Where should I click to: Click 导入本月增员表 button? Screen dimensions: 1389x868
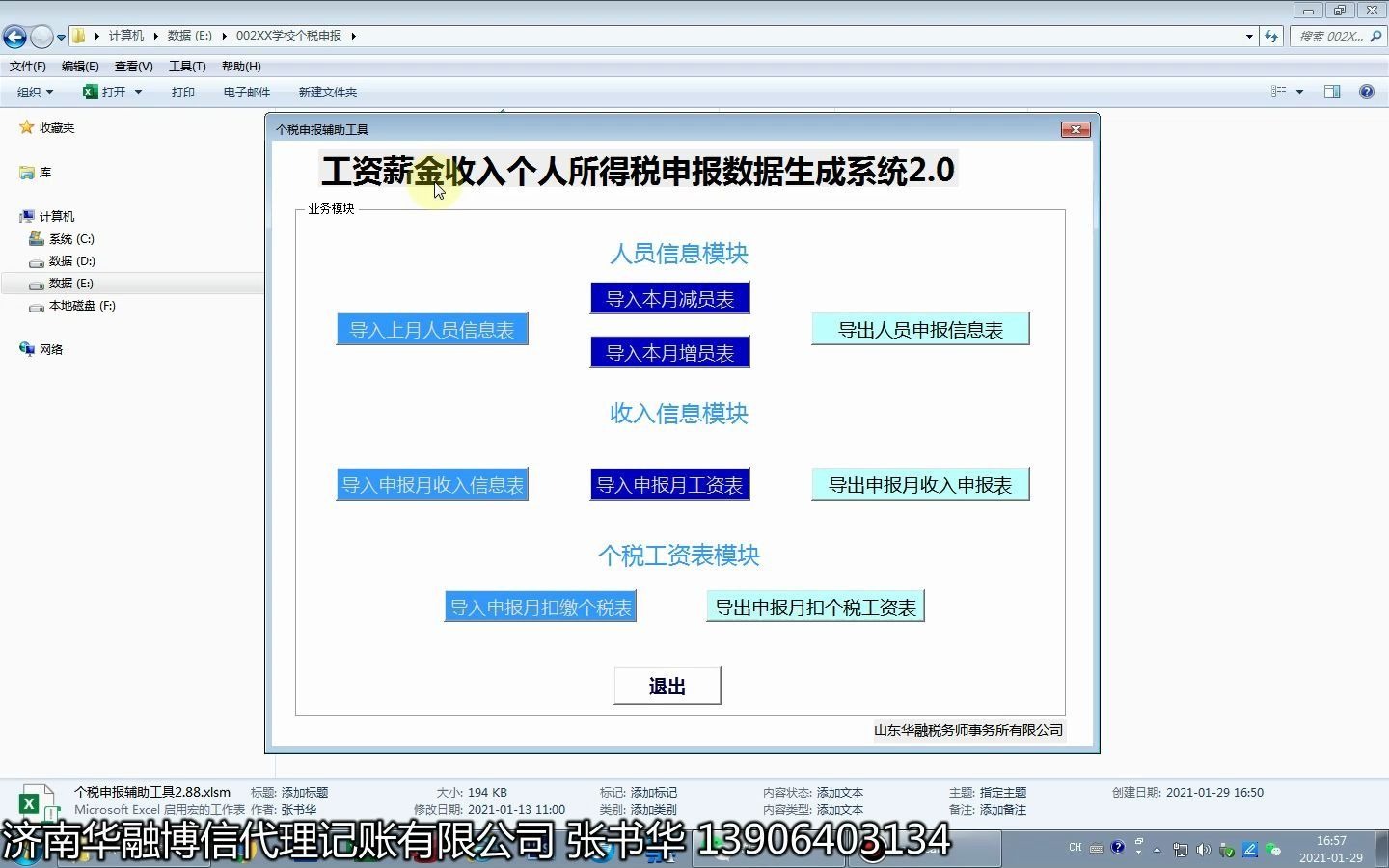[x=669, y=352]
